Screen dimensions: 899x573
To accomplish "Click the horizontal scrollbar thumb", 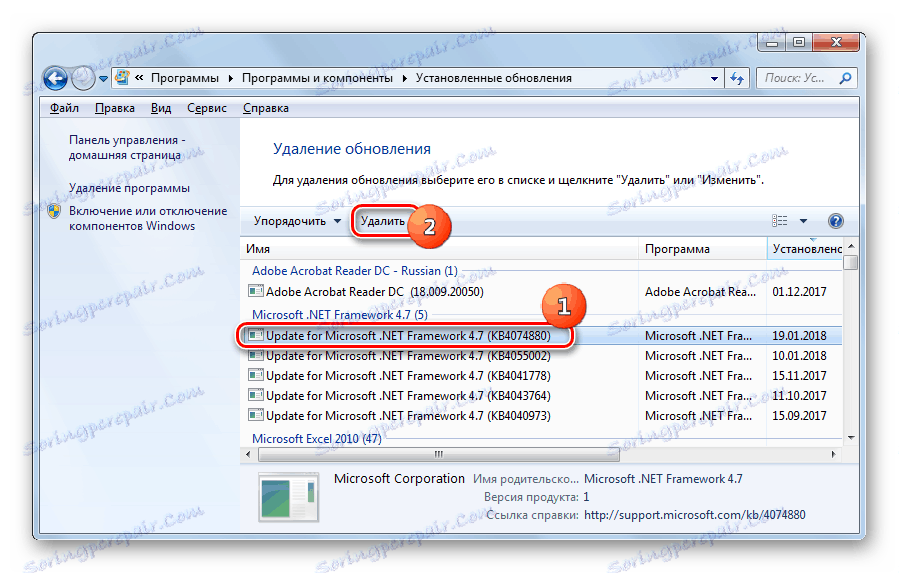I will (439, 454).
